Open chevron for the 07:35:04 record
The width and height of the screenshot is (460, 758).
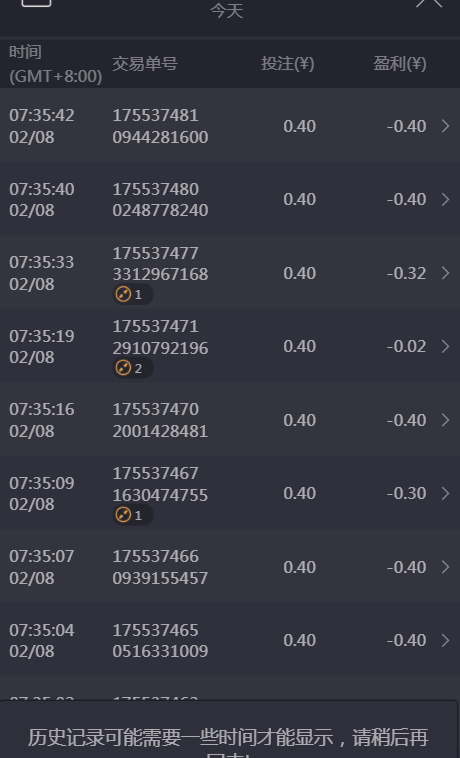(x=446, y=641)
